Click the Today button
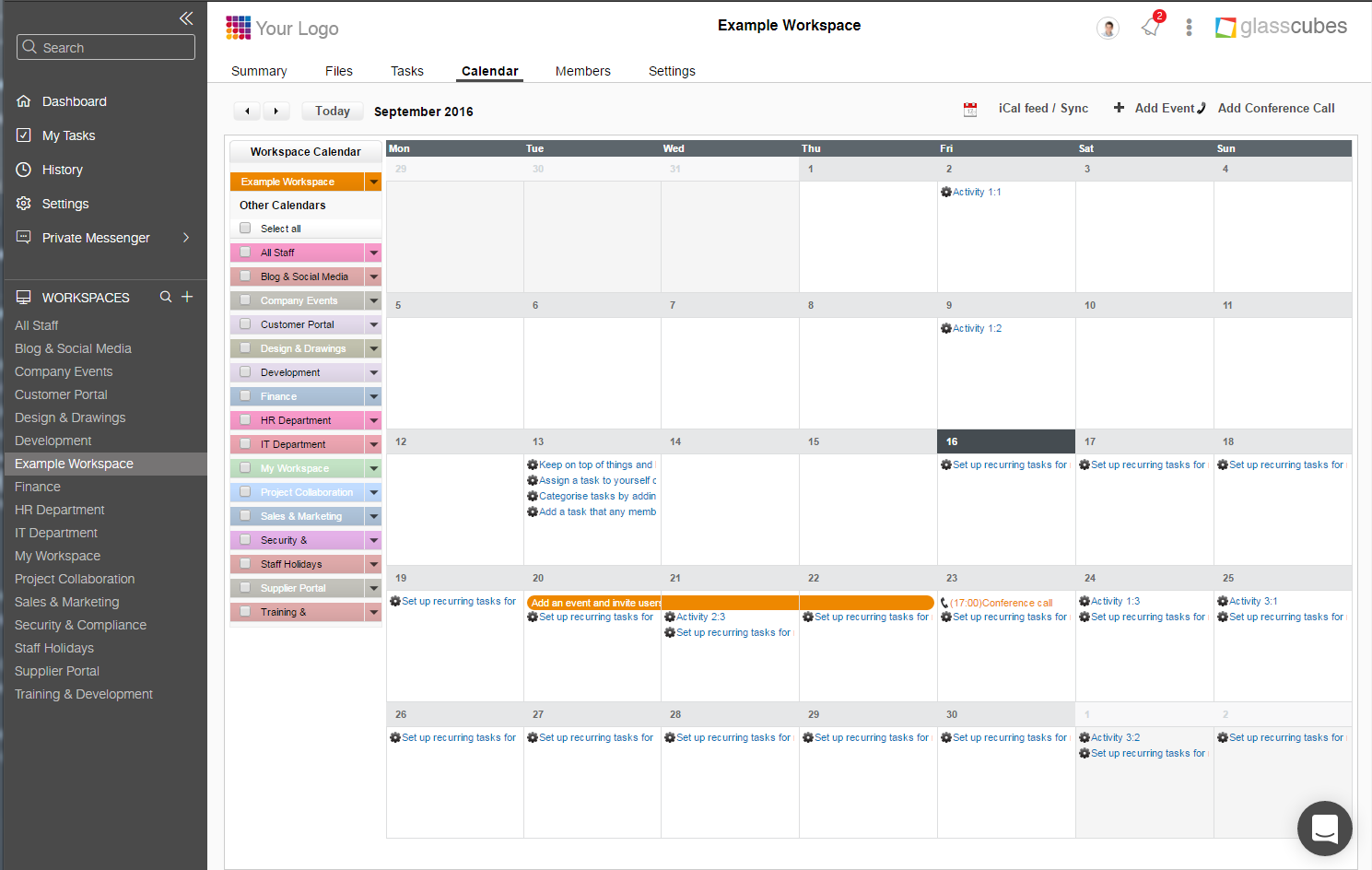This screenshot has width=1372, height=870. [332, 110]
